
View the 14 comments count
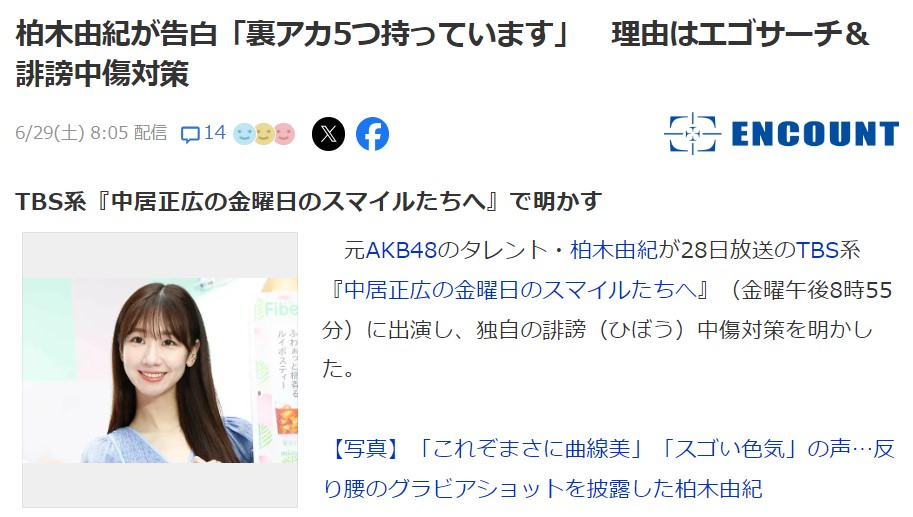(214, 133)
